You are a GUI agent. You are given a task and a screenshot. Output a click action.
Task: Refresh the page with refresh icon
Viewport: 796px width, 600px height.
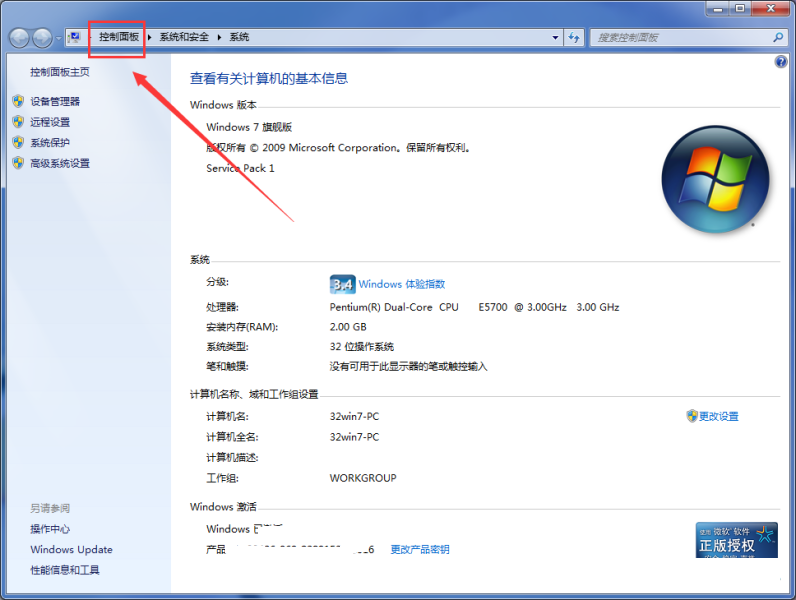tap(574, 37)
